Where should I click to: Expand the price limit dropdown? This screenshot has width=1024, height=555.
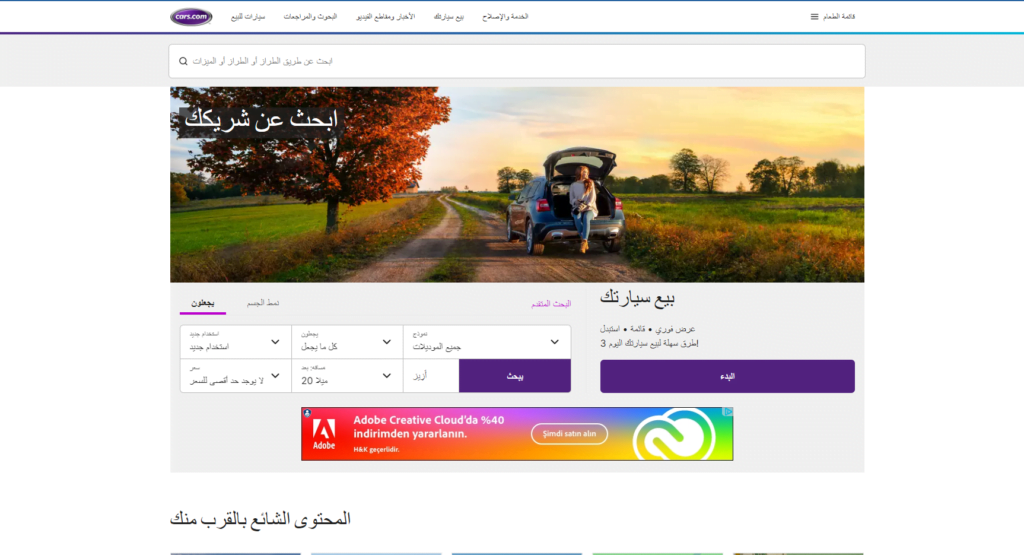click(x=235, y=376)
